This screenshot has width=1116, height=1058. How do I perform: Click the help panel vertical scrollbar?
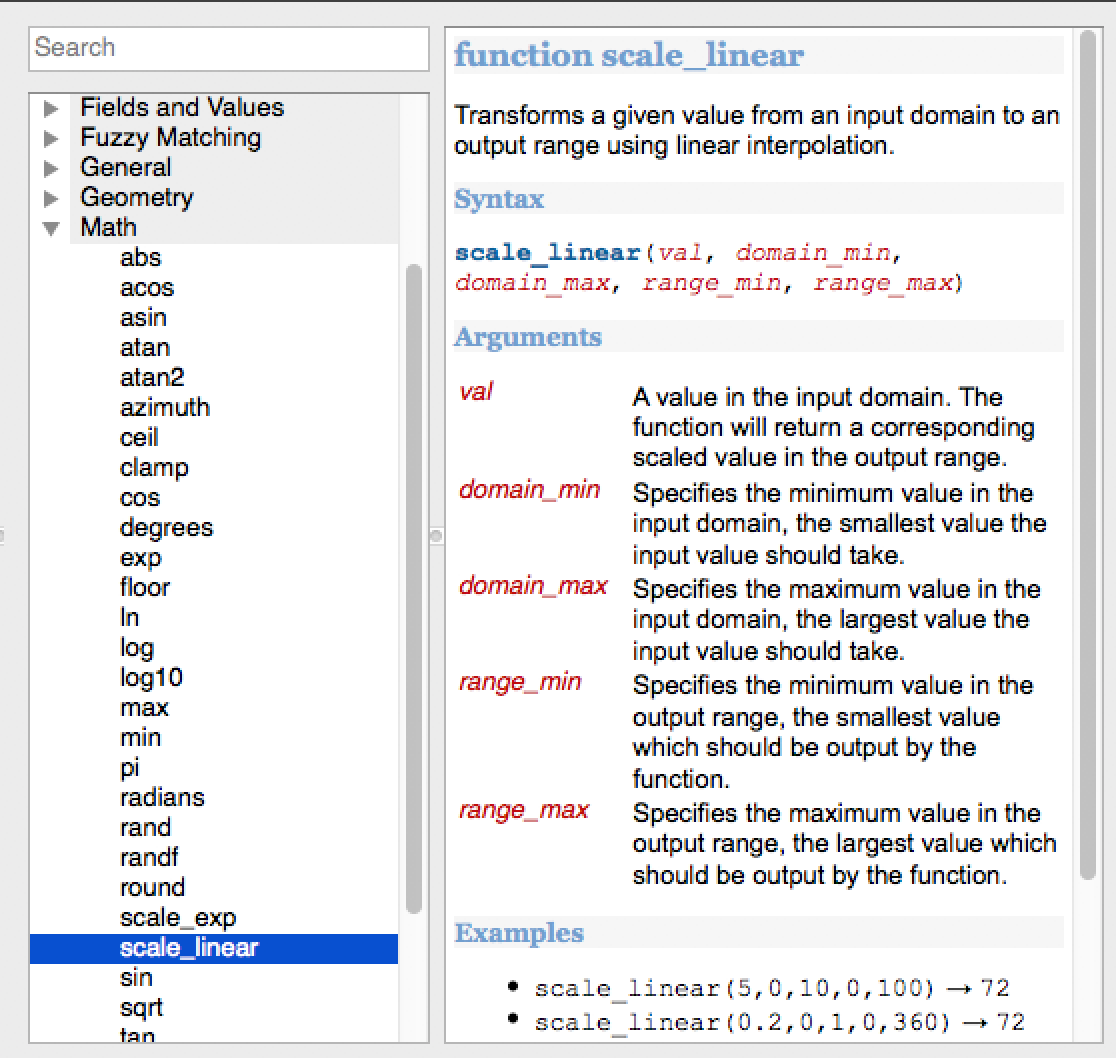1087,455
